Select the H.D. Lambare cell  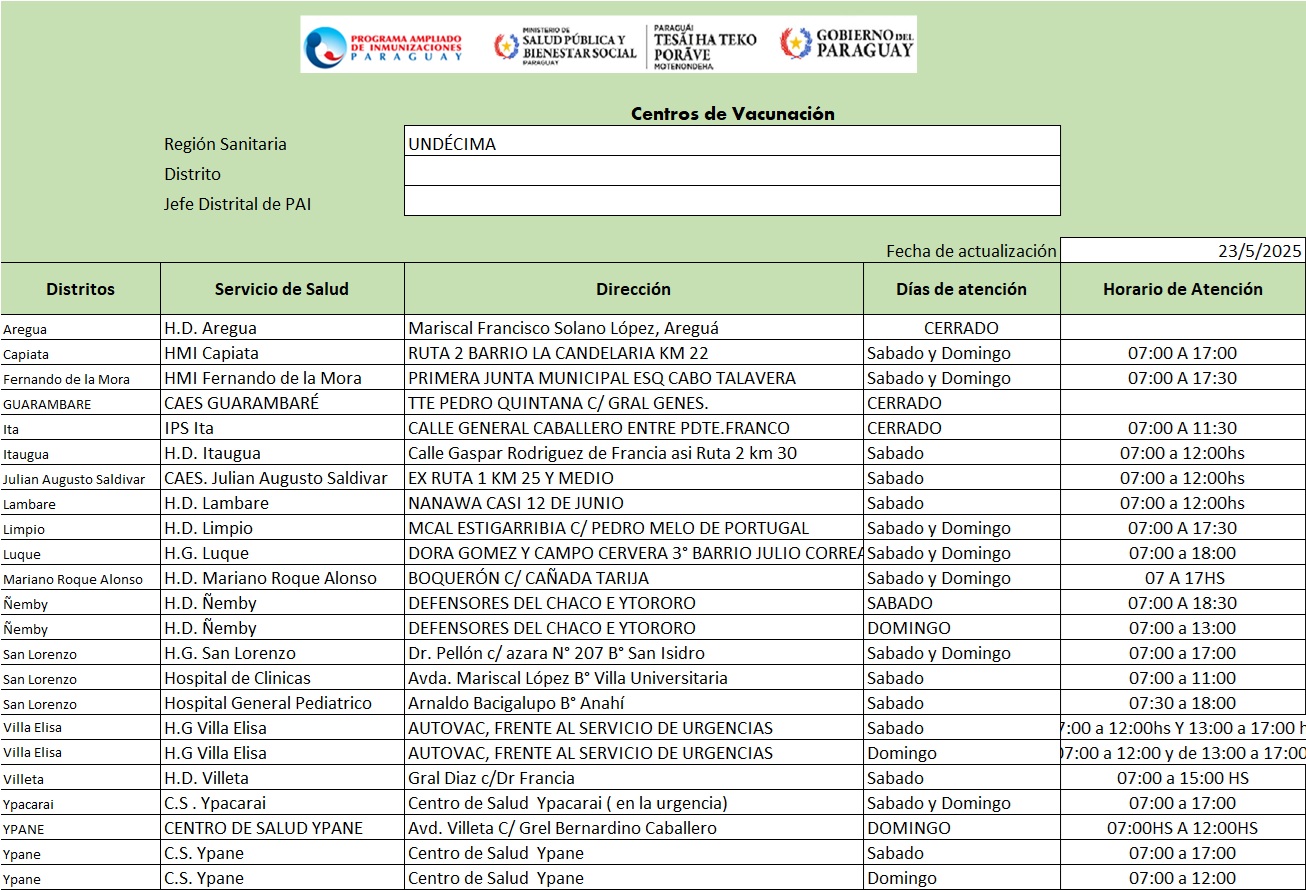[x=282, y=503]
